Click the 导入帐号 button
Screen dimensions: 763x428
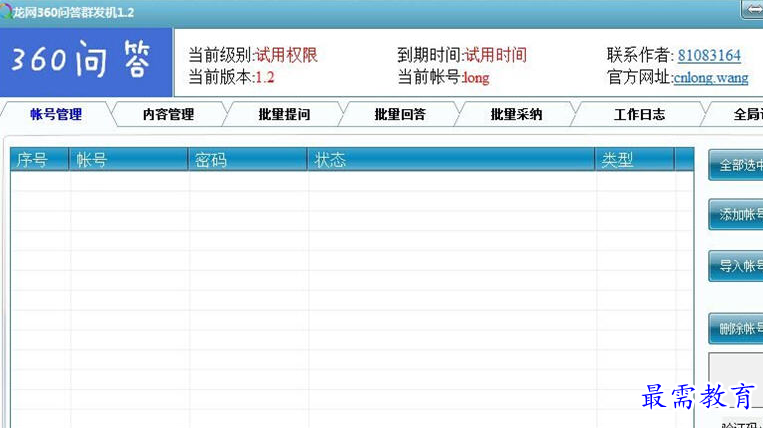coord(736,266)
